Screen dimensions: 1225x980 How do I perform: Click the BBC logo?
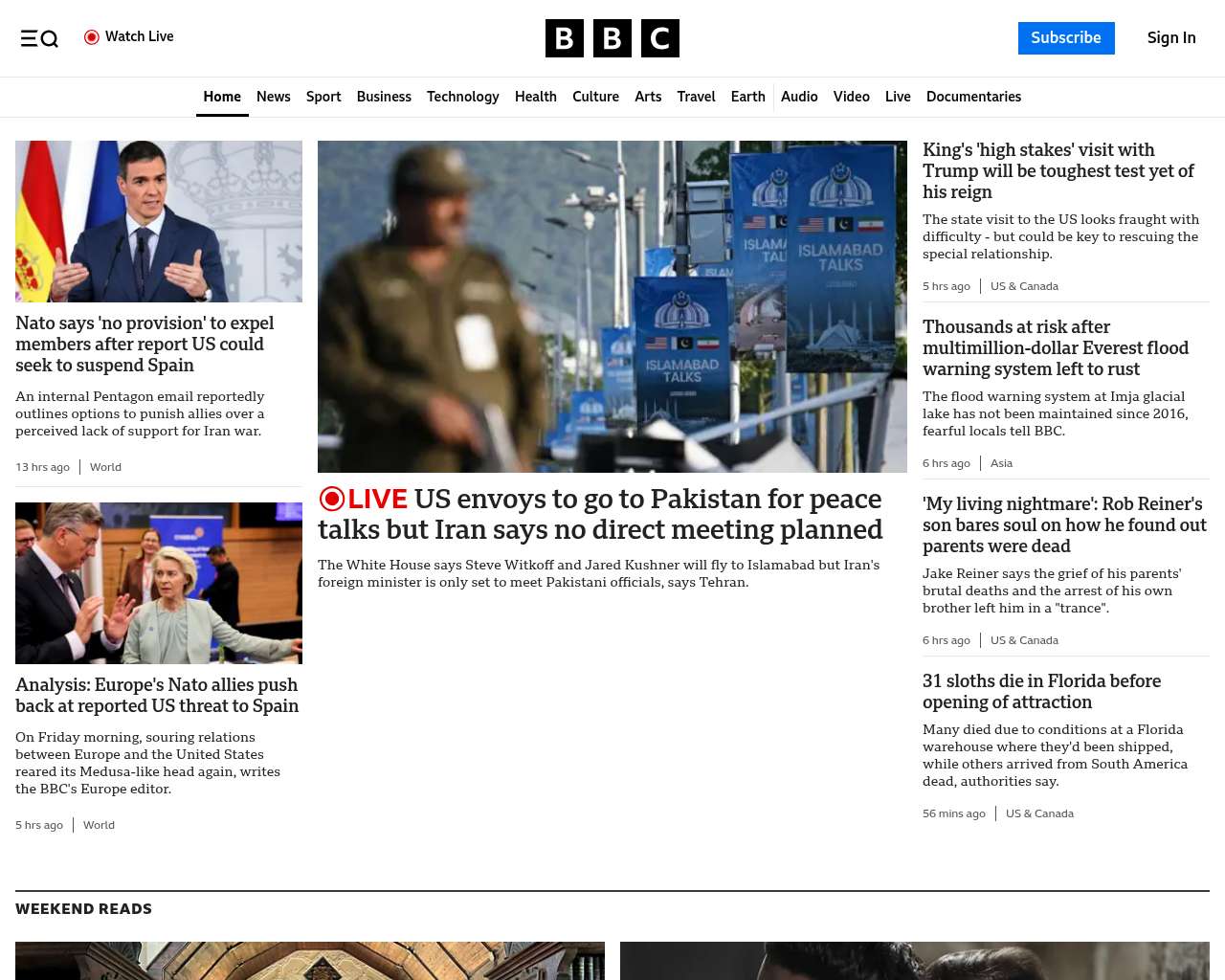tap(612, 38)
